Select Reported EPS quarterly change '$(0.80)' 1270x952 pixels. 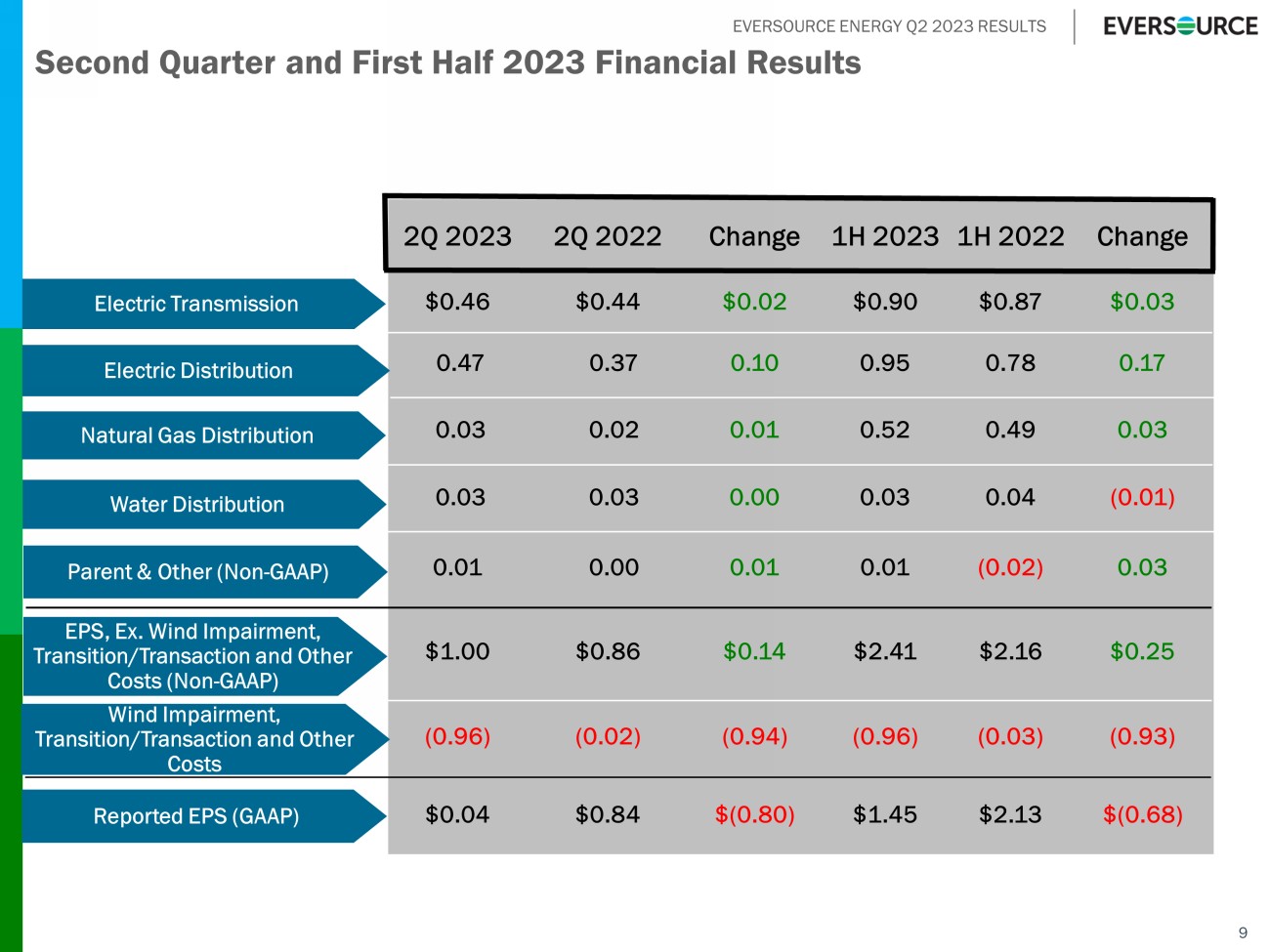754,814
